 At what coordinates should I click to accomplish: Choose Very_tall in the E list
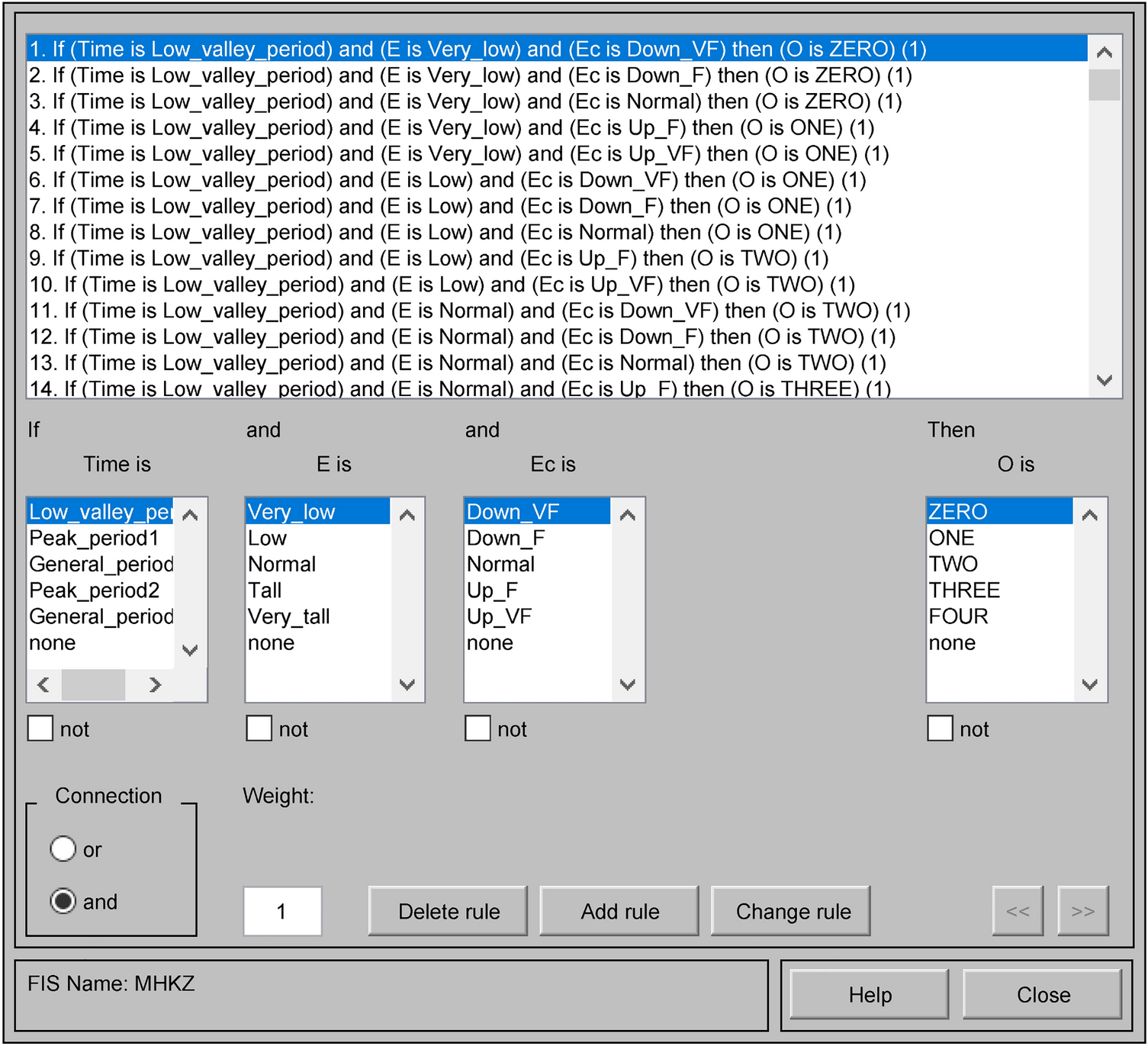pyautogui.click(x=289, y=616)
